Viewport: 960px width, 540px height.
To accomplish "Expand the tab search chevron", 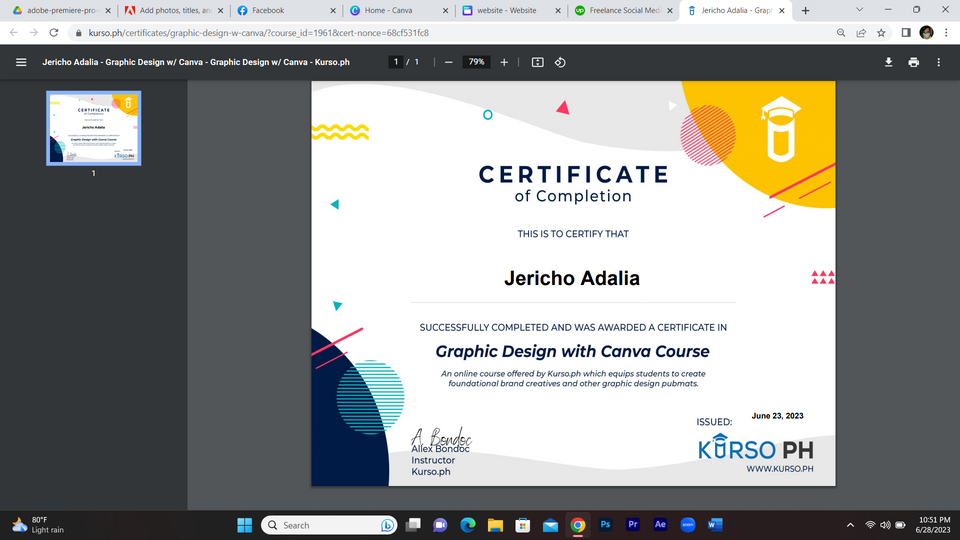I will [861, 10].
